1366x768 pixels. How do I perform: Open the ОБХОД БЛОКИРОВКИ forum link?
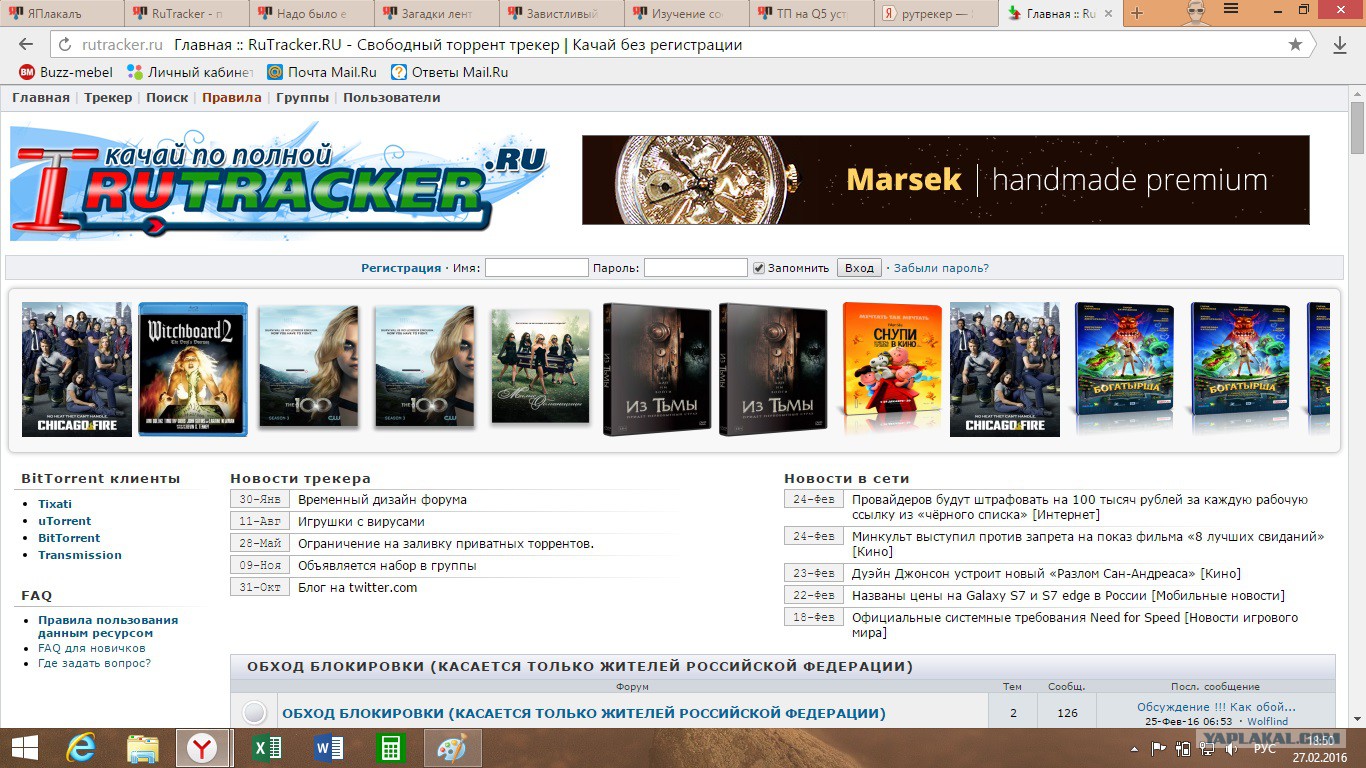click(x=584, y=713)
